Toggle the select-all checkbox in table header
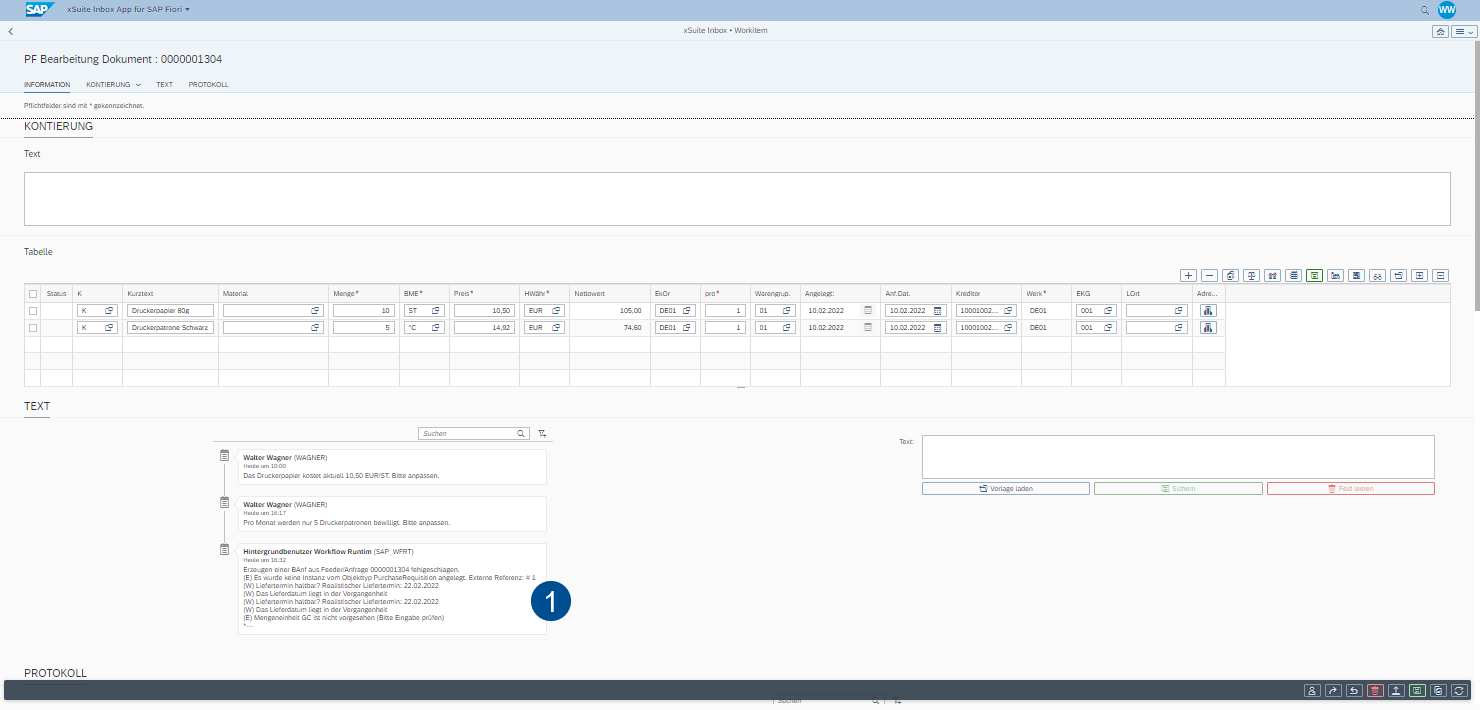 (33, 293)
